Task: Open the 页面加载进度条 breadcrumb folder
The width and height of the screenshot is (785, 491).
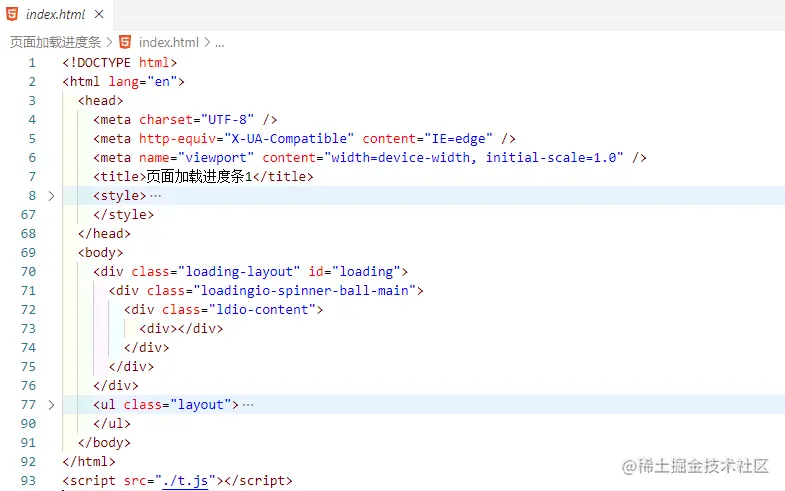Action: tap(55, 43)
